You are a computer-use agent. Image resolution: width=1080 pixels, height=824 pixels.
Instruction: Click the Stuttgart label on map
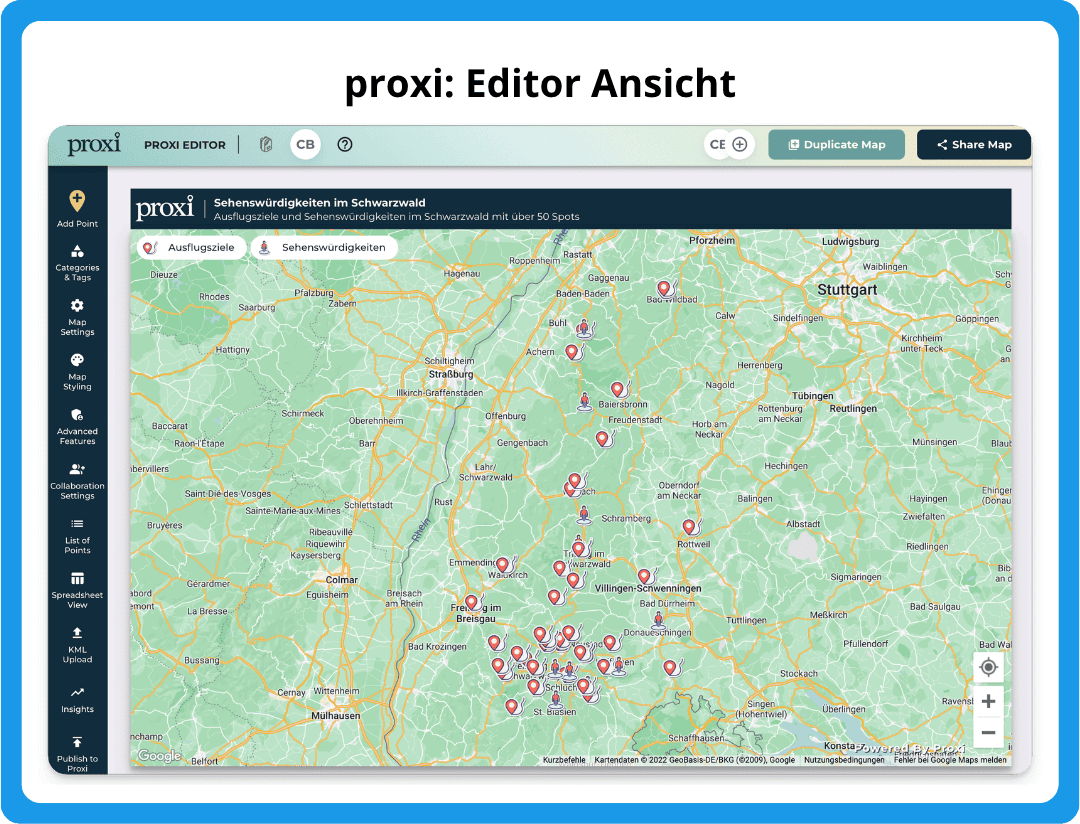click(847, 289)
